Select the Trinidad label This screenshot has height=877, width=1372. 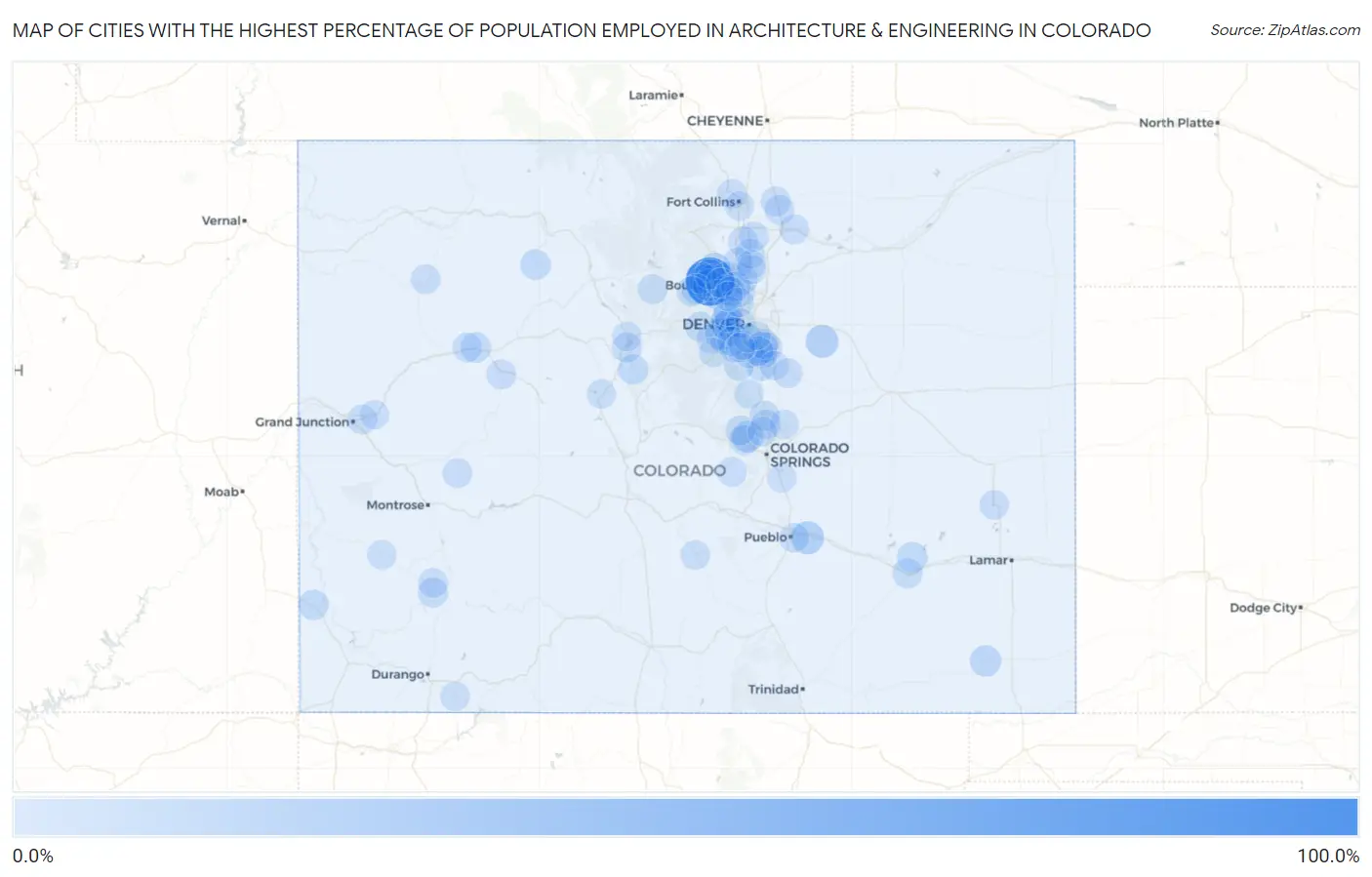pyautogui.click(x=776, y=690)
